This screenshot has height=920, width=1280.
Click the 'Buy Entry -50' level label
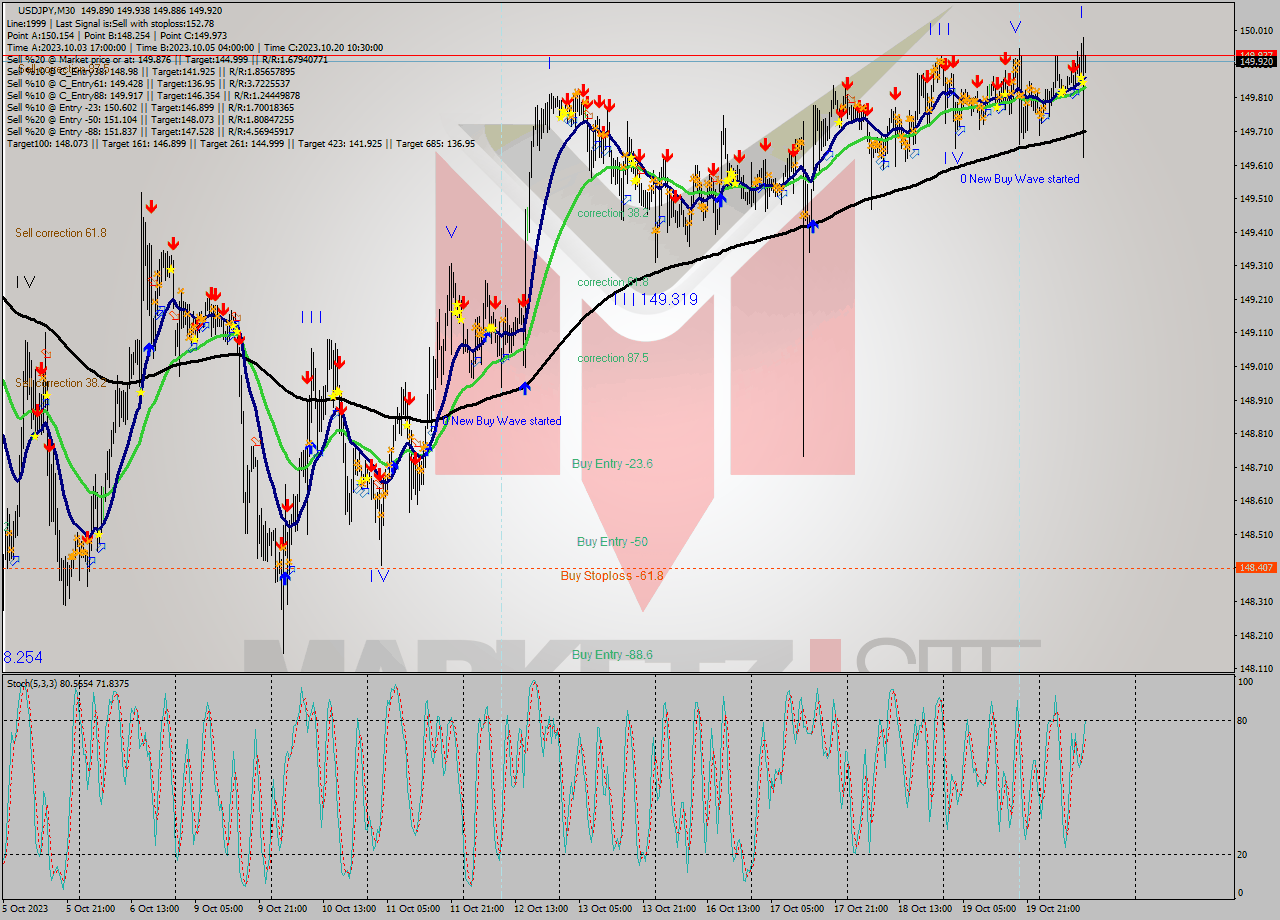click(x=612, y=542)
